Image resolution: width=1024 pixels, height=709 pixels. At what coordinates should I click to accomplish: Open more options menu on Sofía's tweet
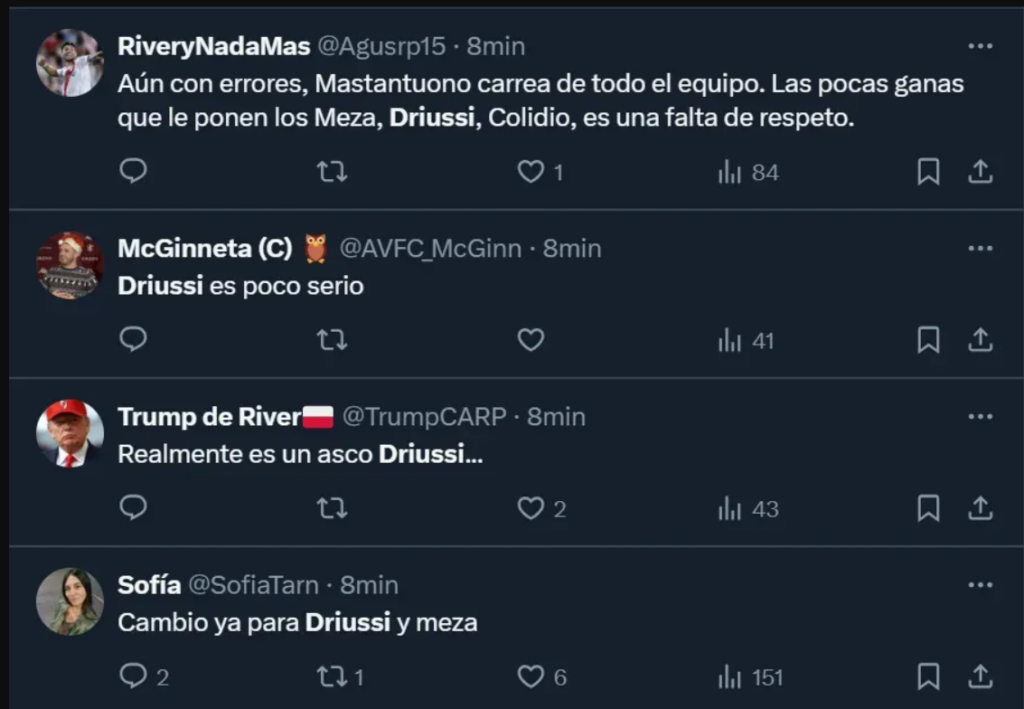coord(980,585)
